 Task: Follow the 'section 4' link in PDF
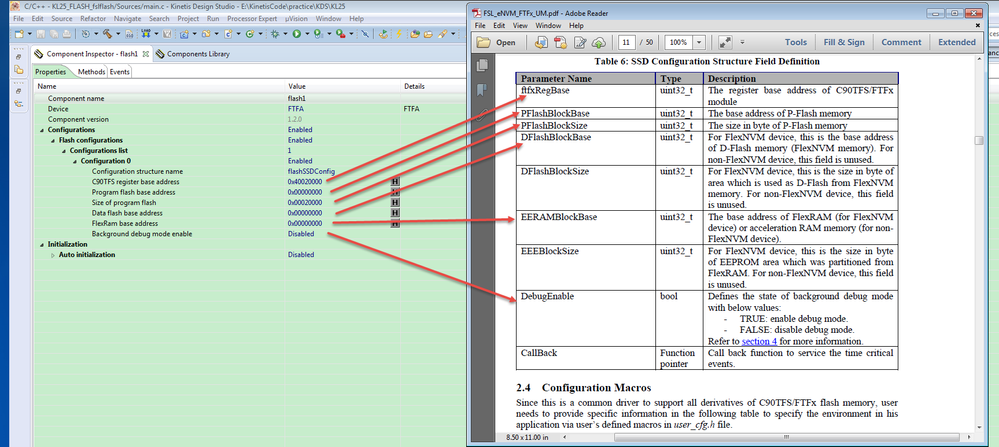[760, 341]
